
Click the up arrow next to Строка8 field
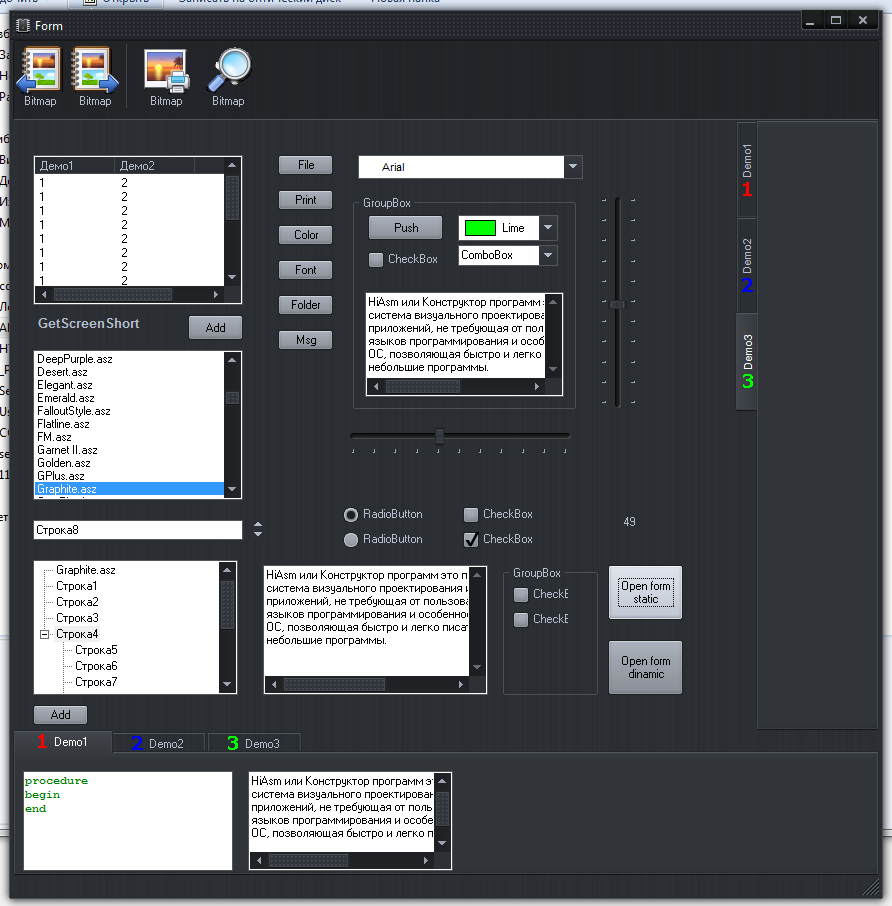[x=258, y=524]
